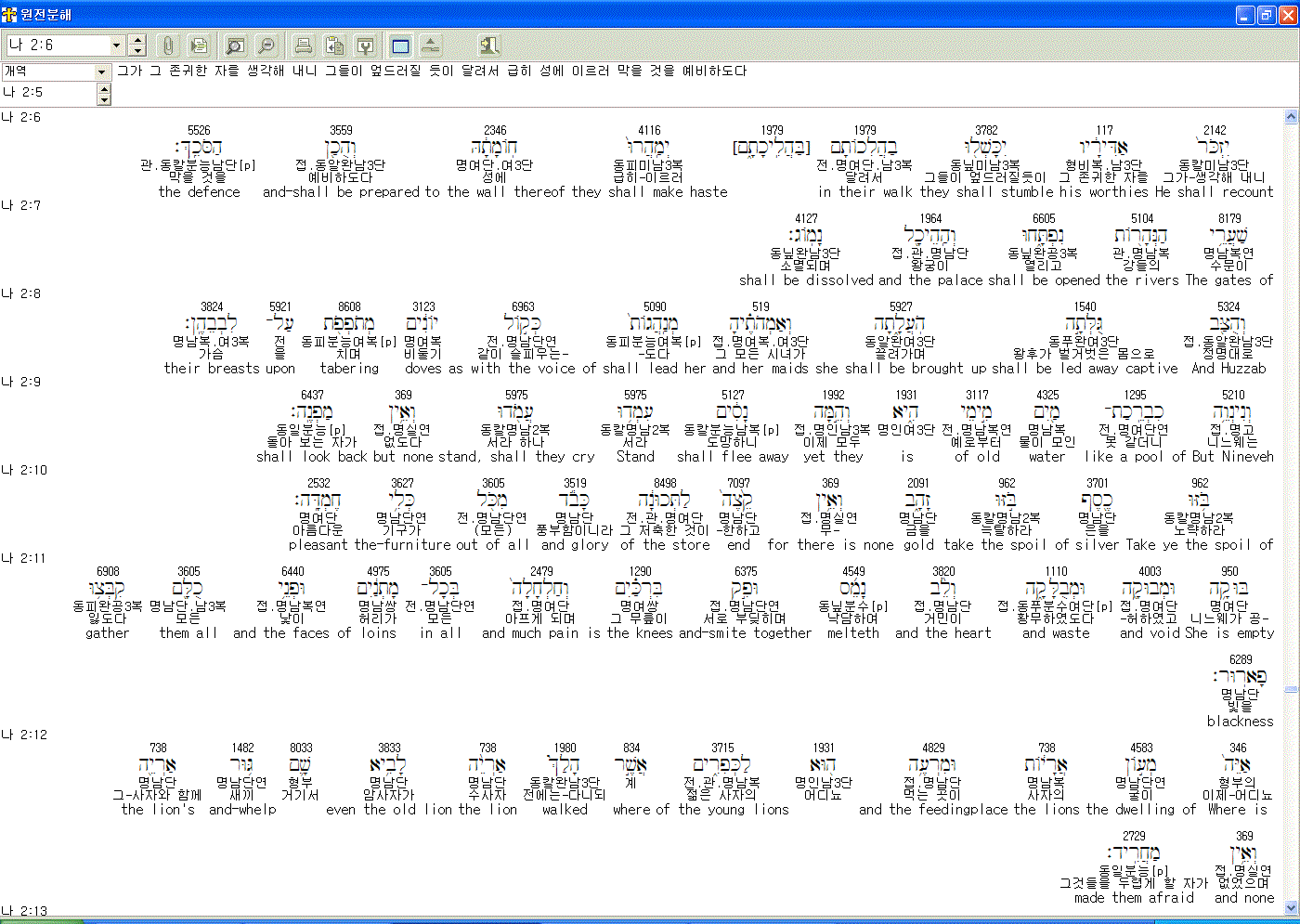Click the document list icon beside the paperclip

[x=199, y=45]
